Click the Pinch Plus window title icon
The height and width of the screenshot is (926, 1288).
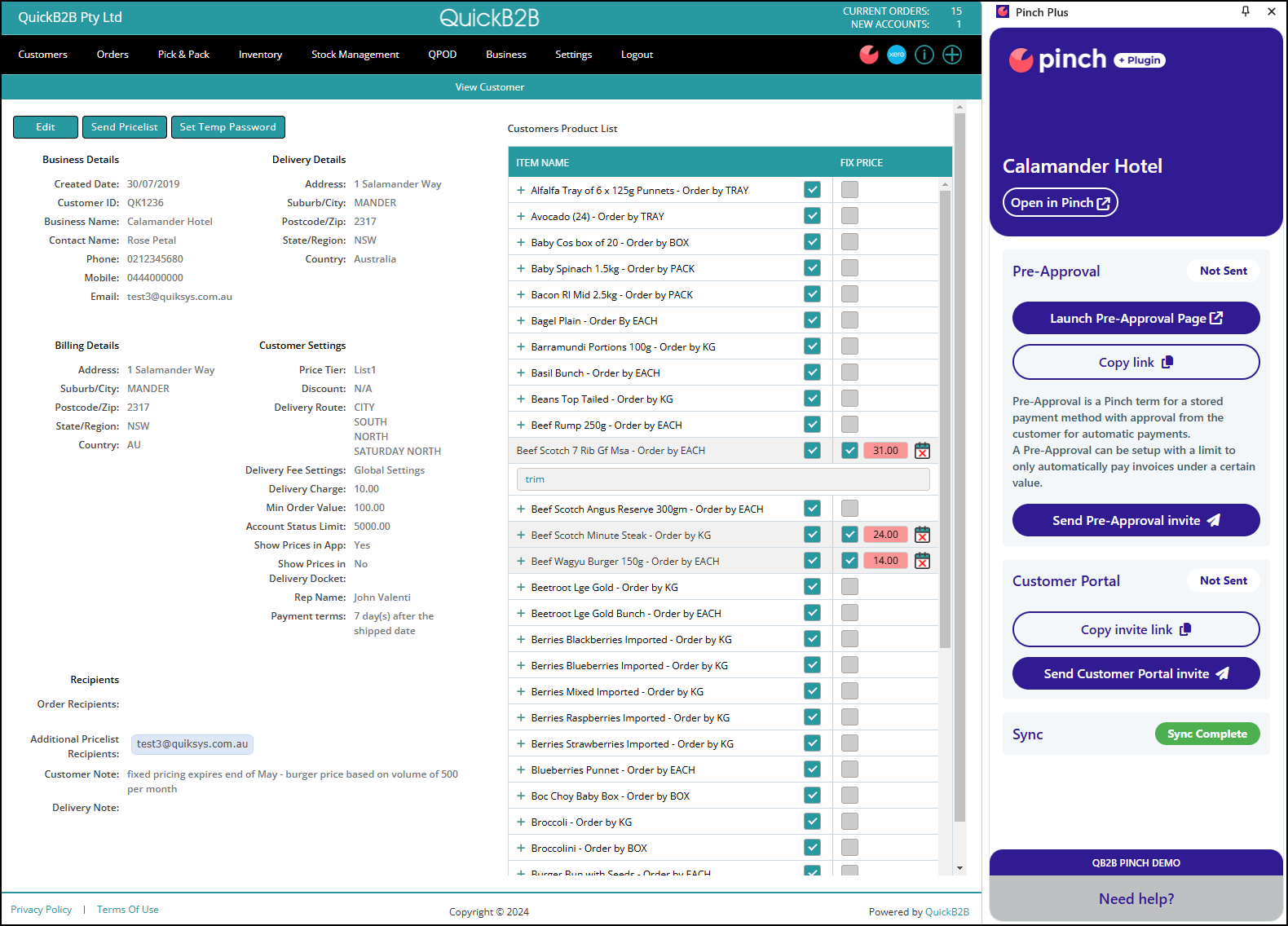[1003, 11]
